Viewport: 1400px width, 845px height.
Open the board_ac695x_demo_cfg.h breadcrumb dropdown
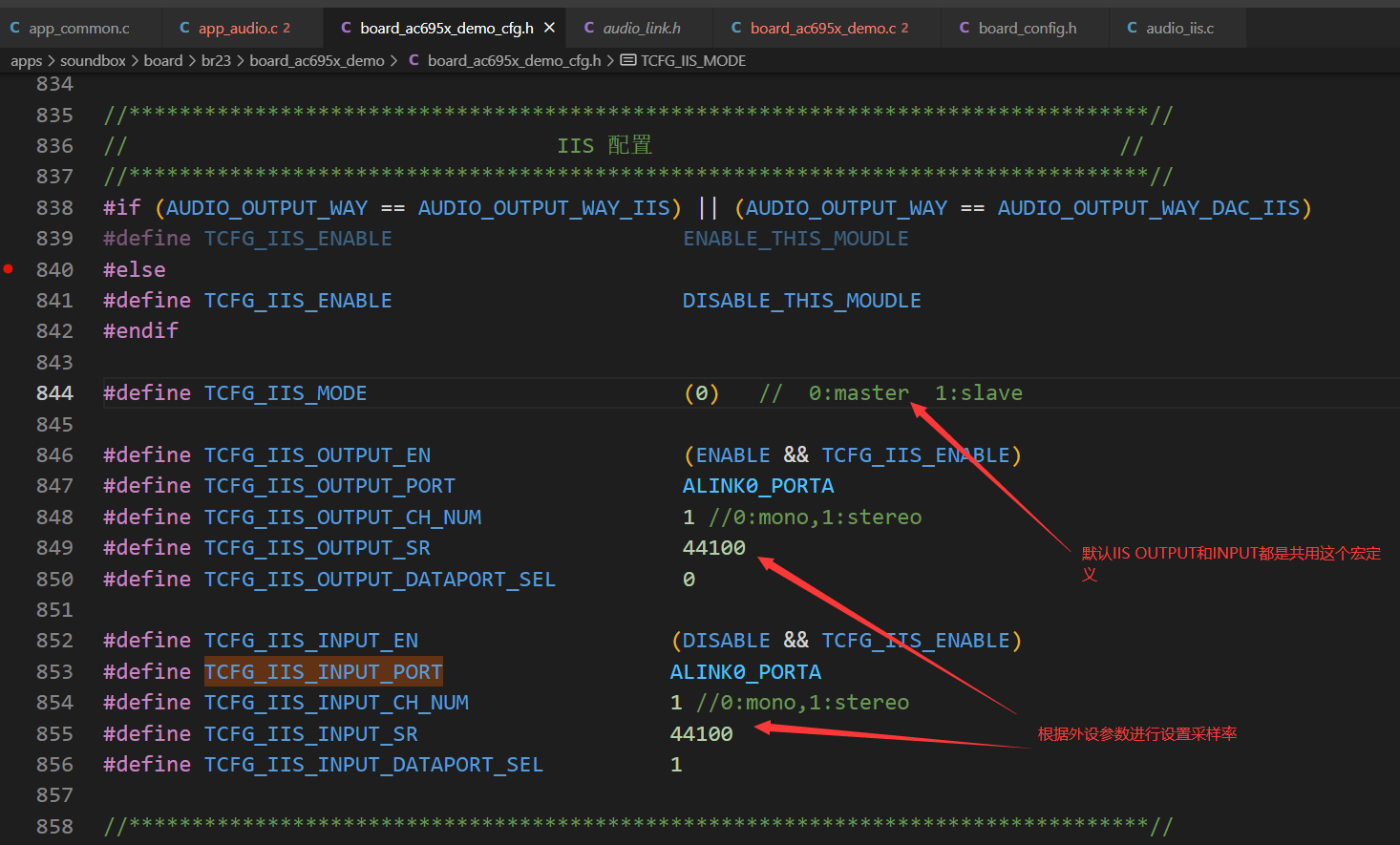[x=514, y=61]
